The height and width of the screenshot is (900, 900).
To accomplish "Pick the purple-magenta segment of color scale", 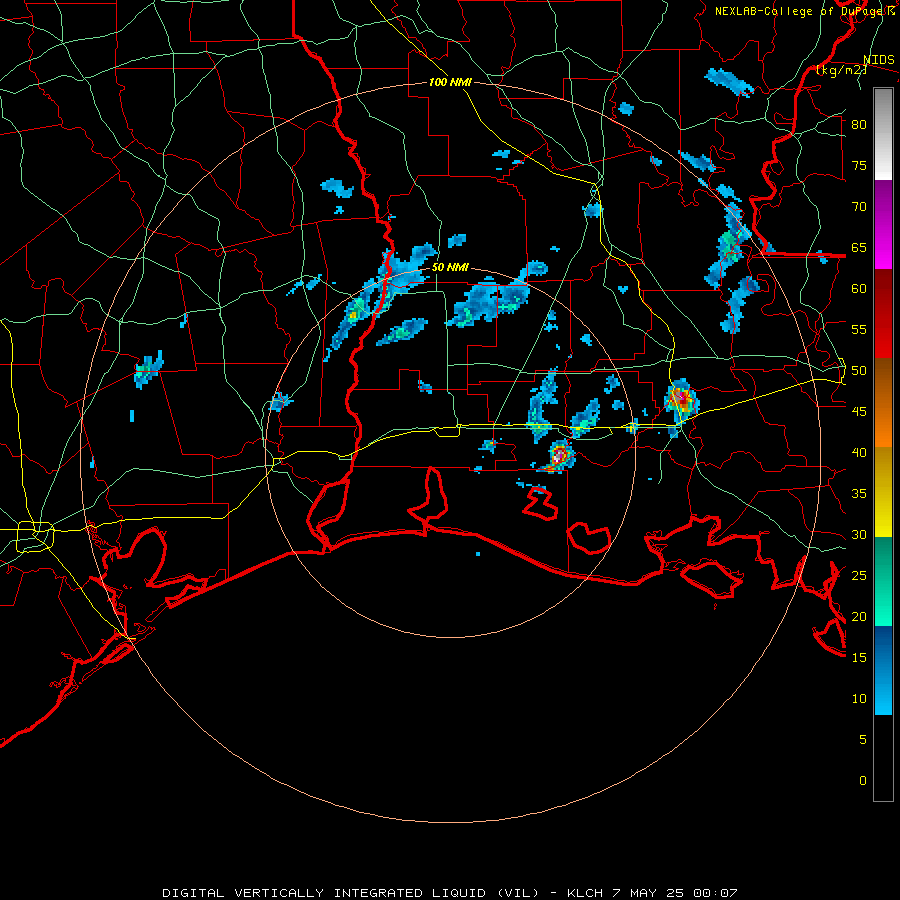I will (883, 224).
